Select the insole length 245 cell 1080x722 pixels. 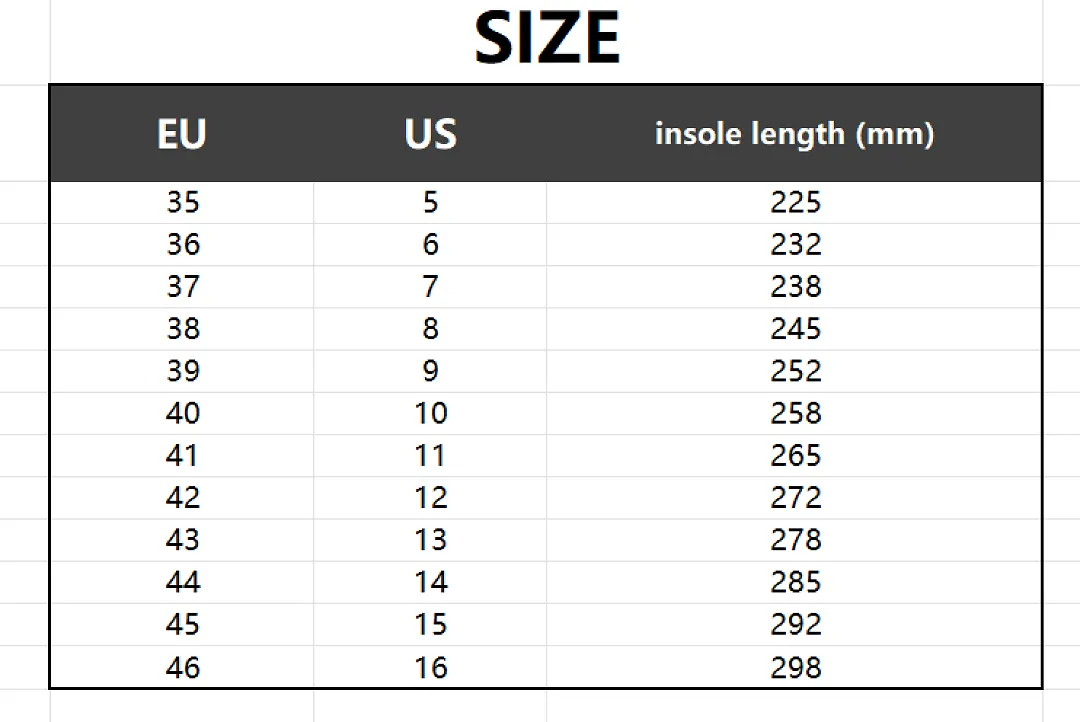[x=796, y=329]
